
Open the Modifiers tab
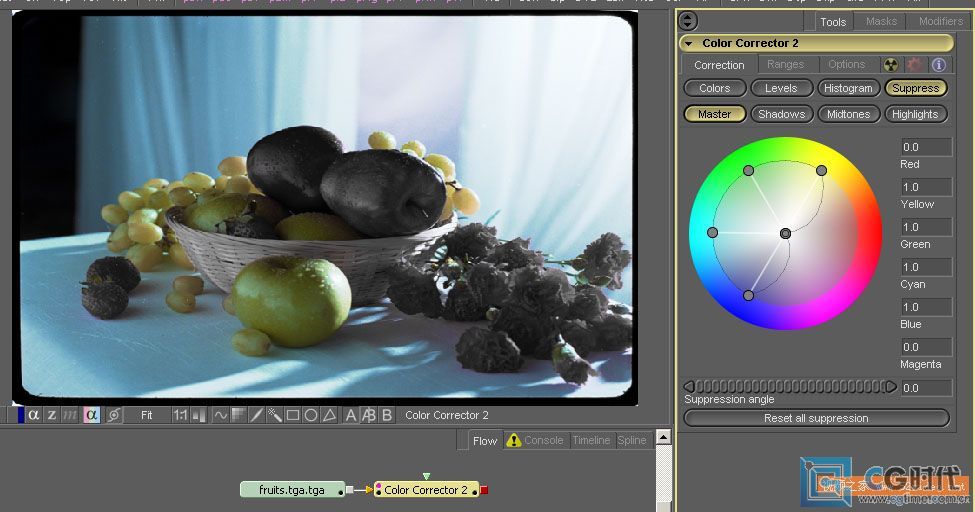coord(941,21)
